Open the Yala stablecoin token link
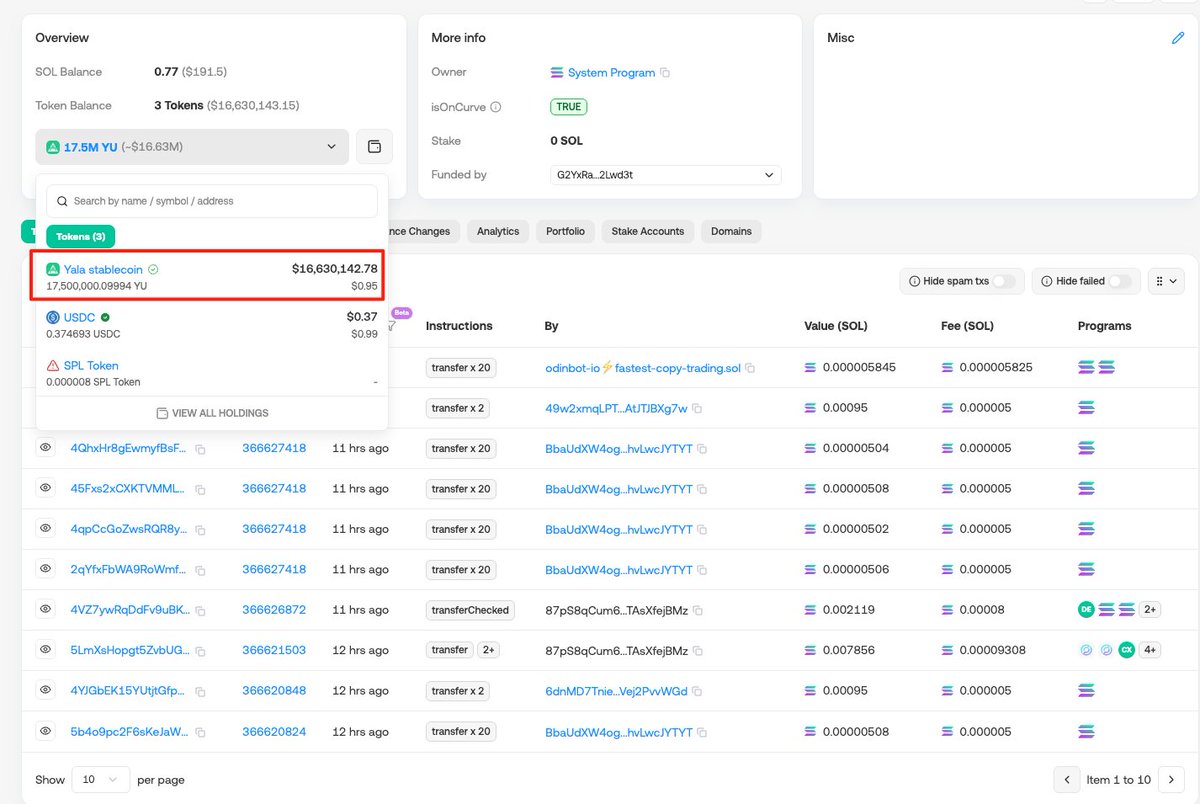This screenshot has width=1200, height=804. pyautogui.click(x=103, y=269)
